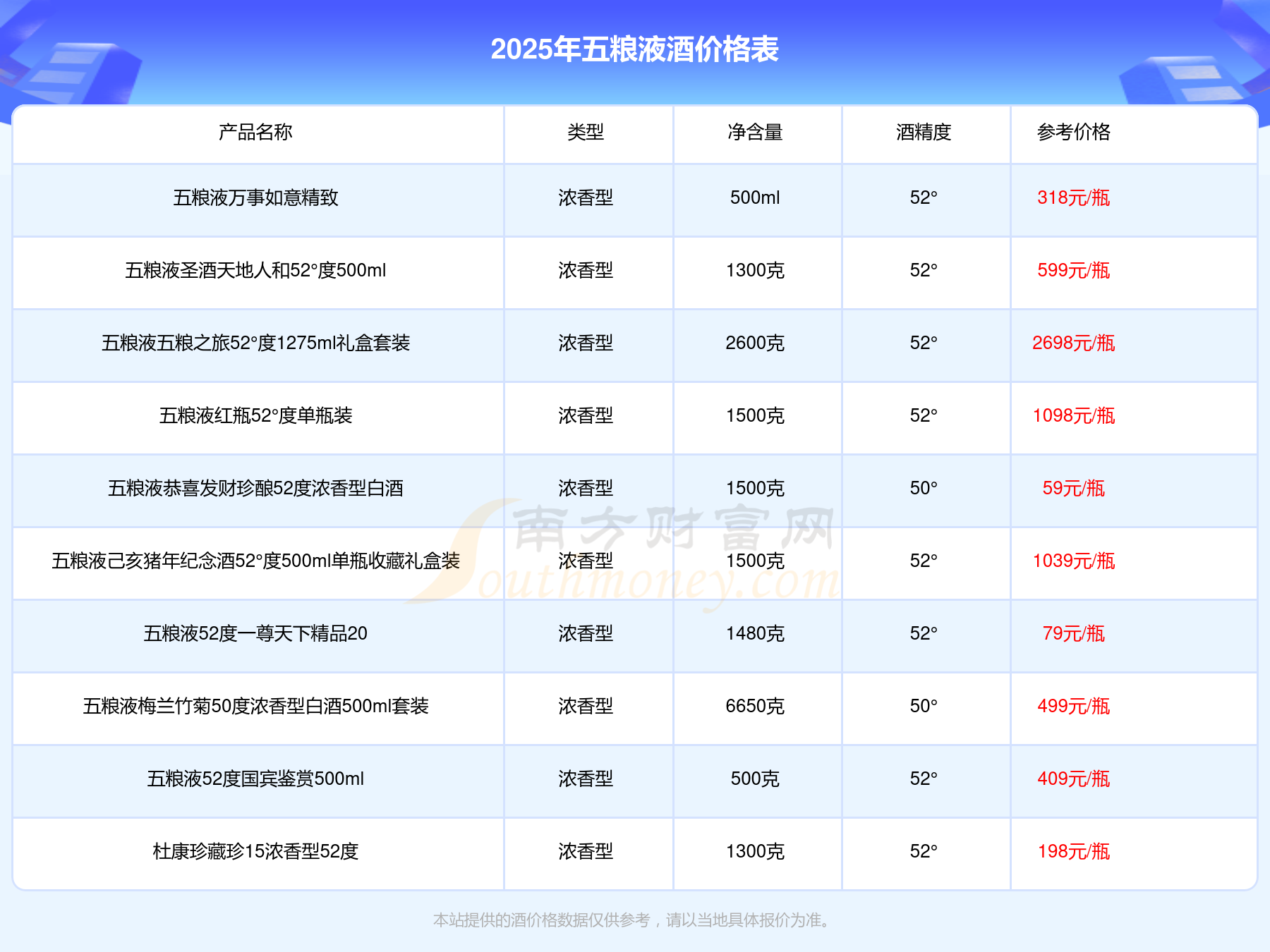Select product name 五粮液万事如意精致
This screenshot has height=952, width=1270.
[255, 197]
